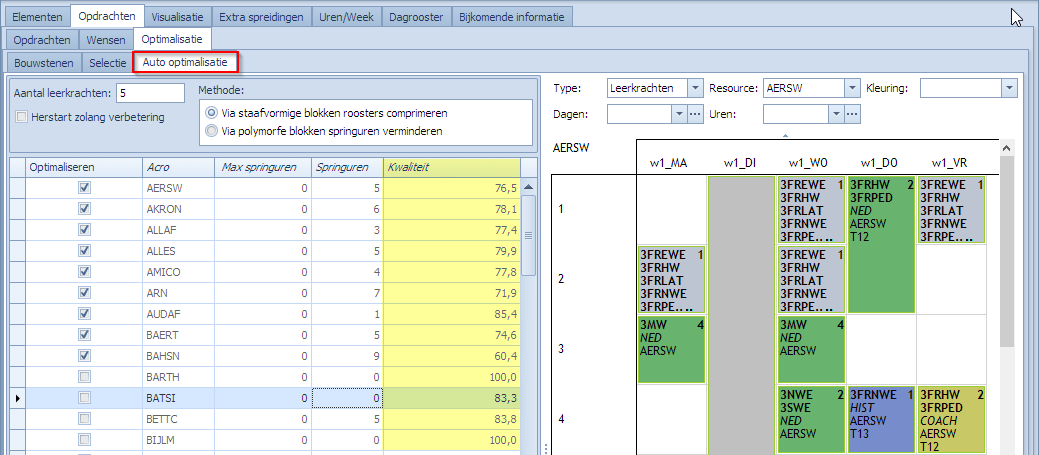The width and height of the screenshot is (1039, 455).
Task: Click the Aantal leerkrachten input field
Action: coord(150,93)
